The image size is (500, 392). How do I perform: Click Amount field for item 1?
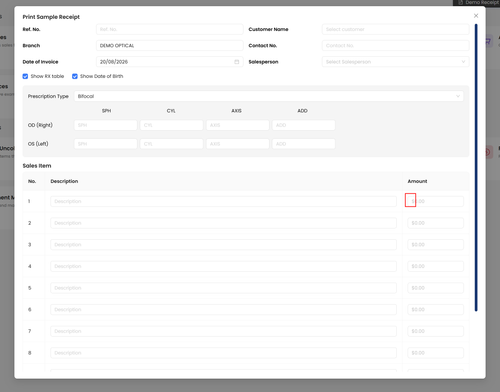[x=435, y=201]
